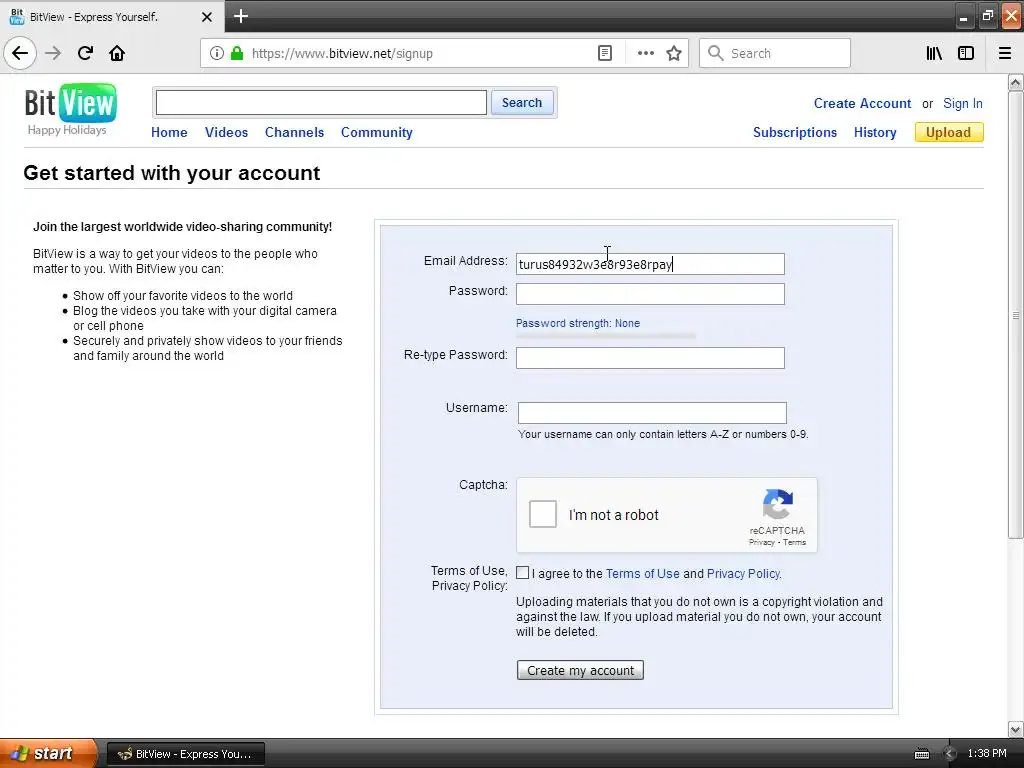Open reCAPTCHA Terms link
The image size is (1024, 768).
pyautogui.click(x=795, y=542)
